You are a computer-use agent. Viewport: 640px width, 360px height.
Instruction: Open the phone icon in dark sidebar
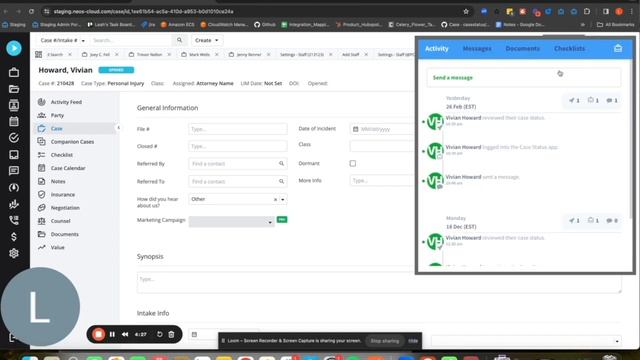point(14,220)
